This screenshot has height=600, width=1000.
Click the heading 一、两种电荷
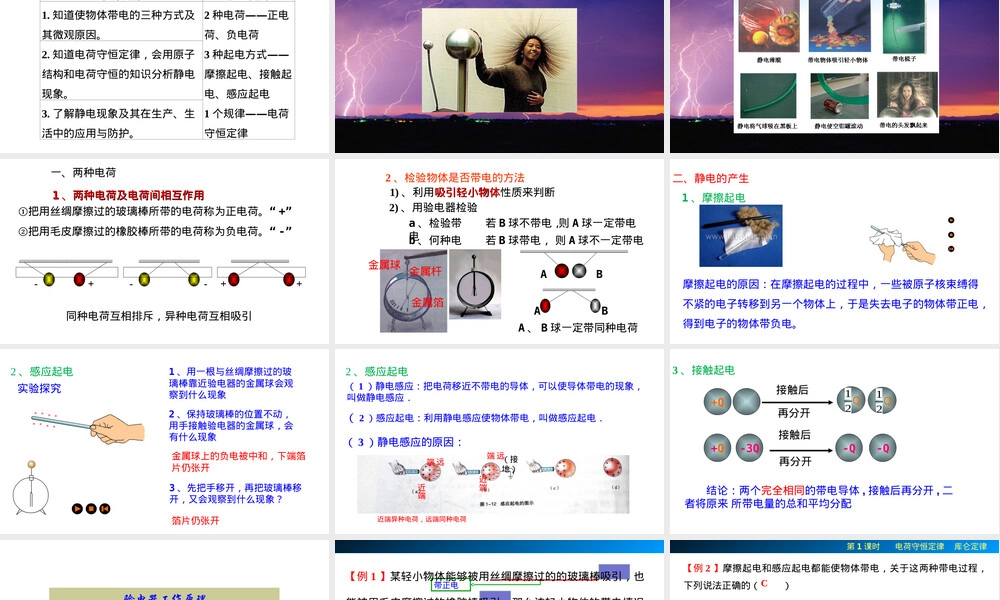pyautogui.click(x=84, y=172)
